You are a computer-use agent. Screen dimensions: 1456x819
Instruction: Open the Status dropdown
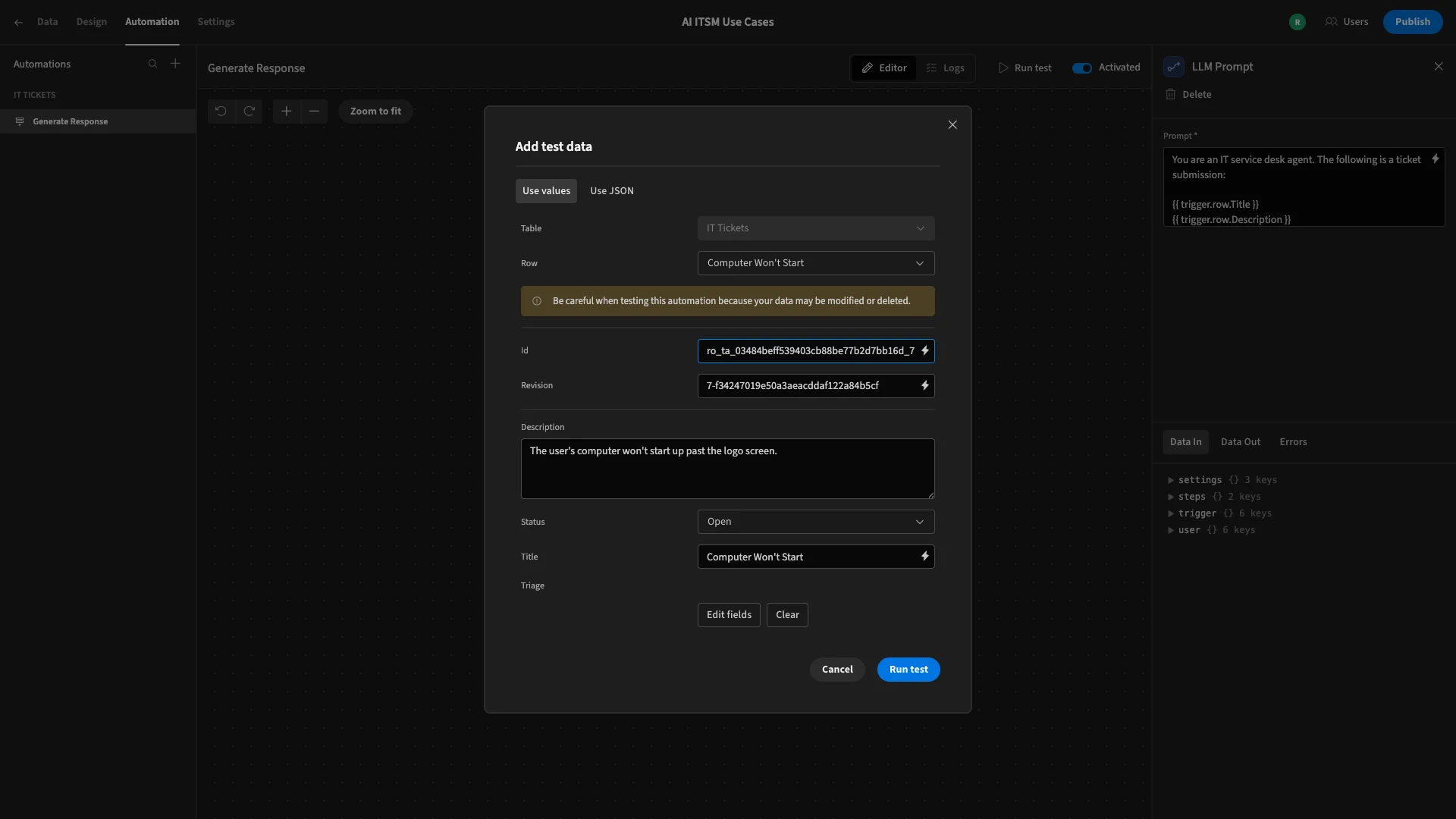pyautogui.click(x=816, y=522)
